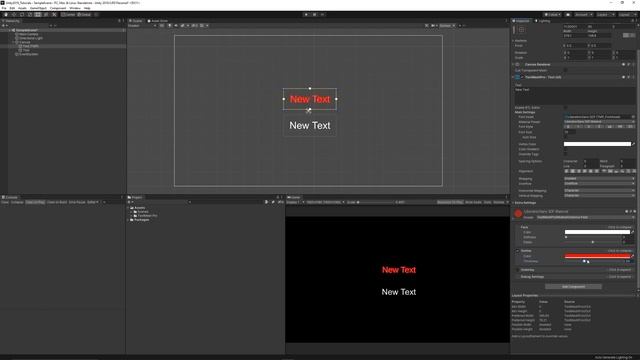This screenshot has height=360, width=640.
Task: Open the Assets menu
Action: click(22, 8)
